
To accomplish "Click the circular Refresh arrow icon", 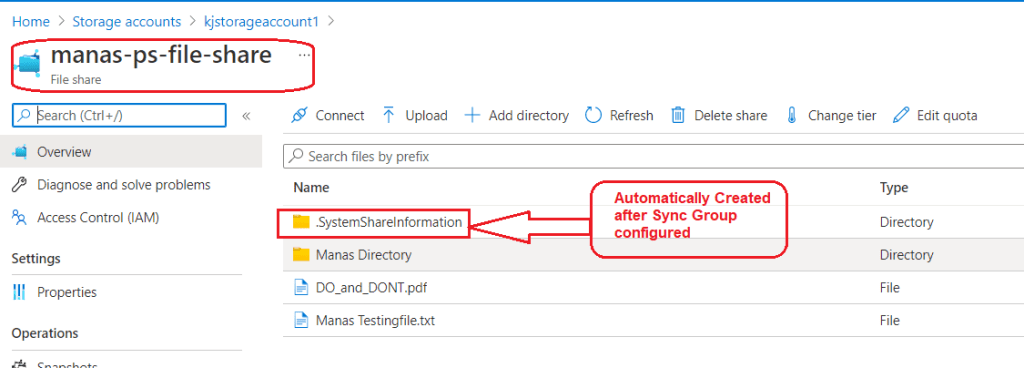I will [x=593, y=115].
